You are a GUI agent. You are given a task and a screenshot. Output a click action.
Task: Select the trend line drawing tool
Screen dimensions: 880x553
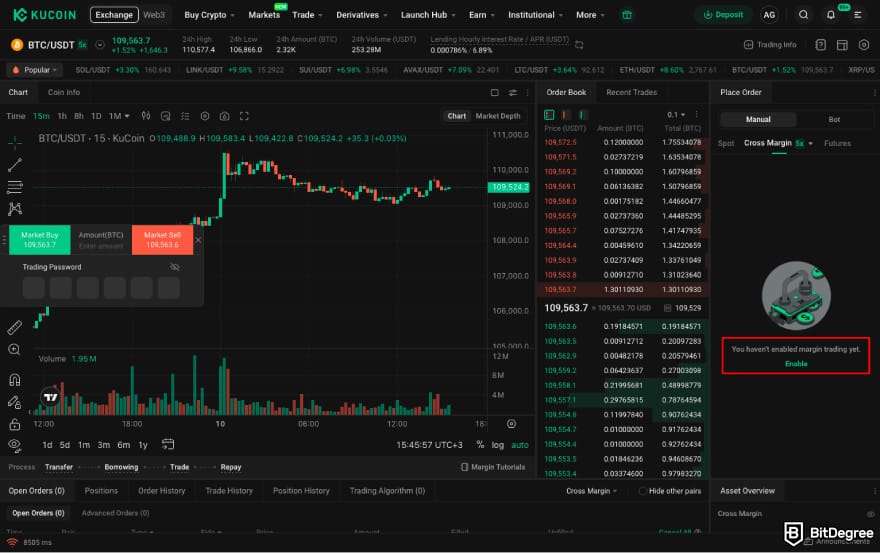point(15,164)
